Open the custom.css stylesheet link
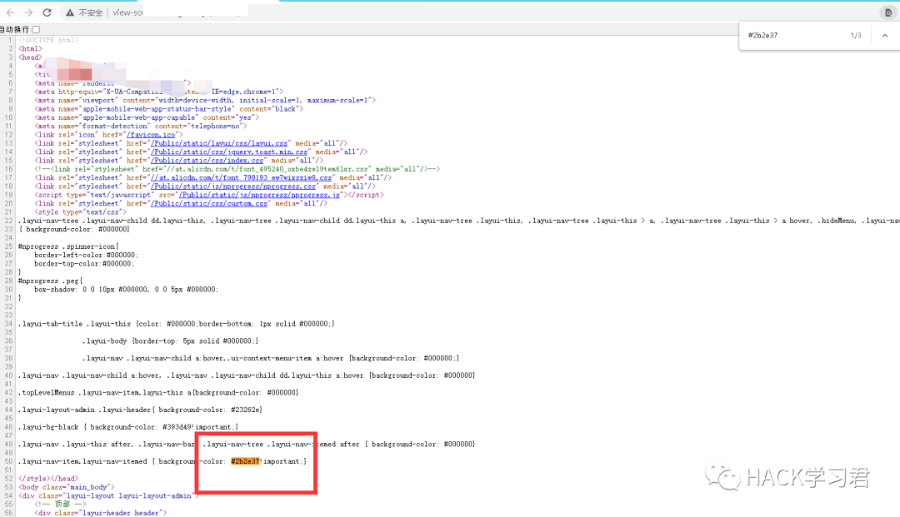 (209, 204)
